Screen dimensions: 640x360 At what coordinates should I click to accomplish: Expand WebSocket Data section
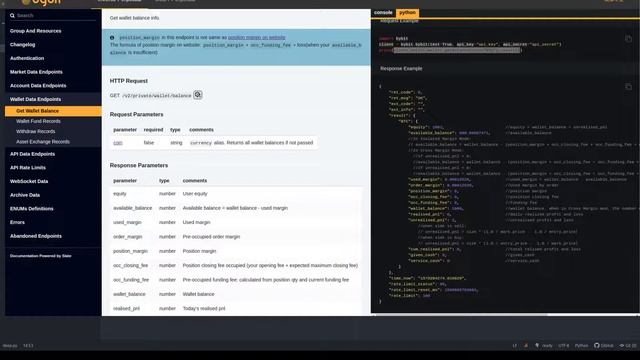[x=29, y=181]
